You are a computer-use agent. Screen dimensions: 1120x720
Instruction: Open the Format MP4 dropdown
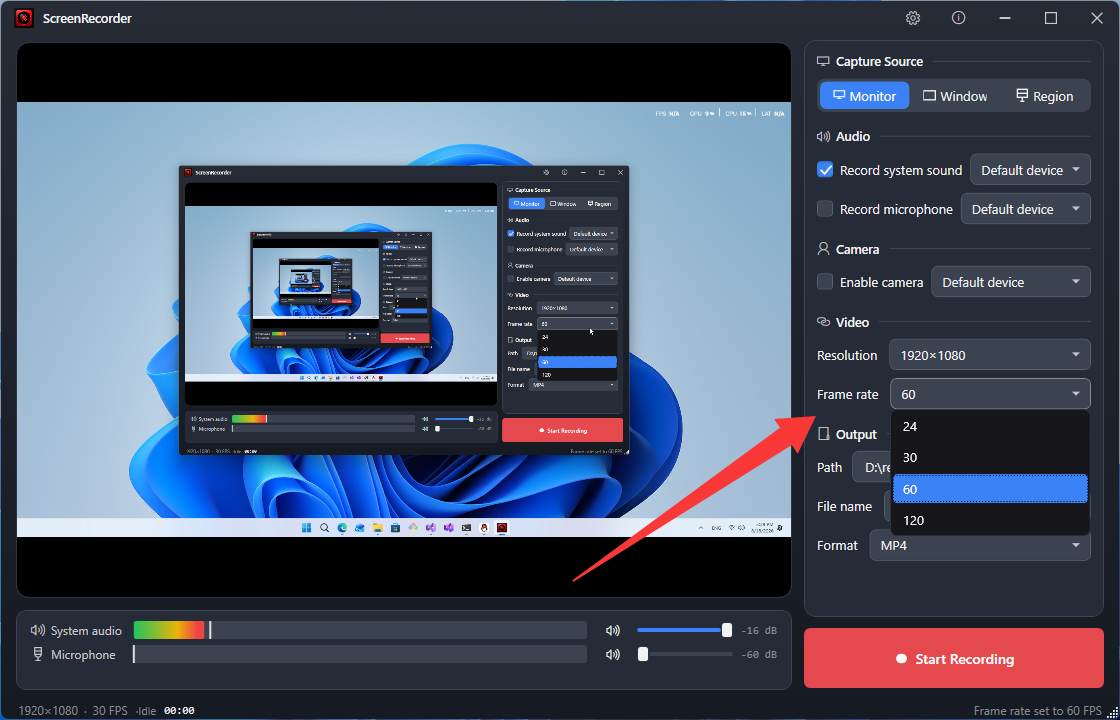980,545
